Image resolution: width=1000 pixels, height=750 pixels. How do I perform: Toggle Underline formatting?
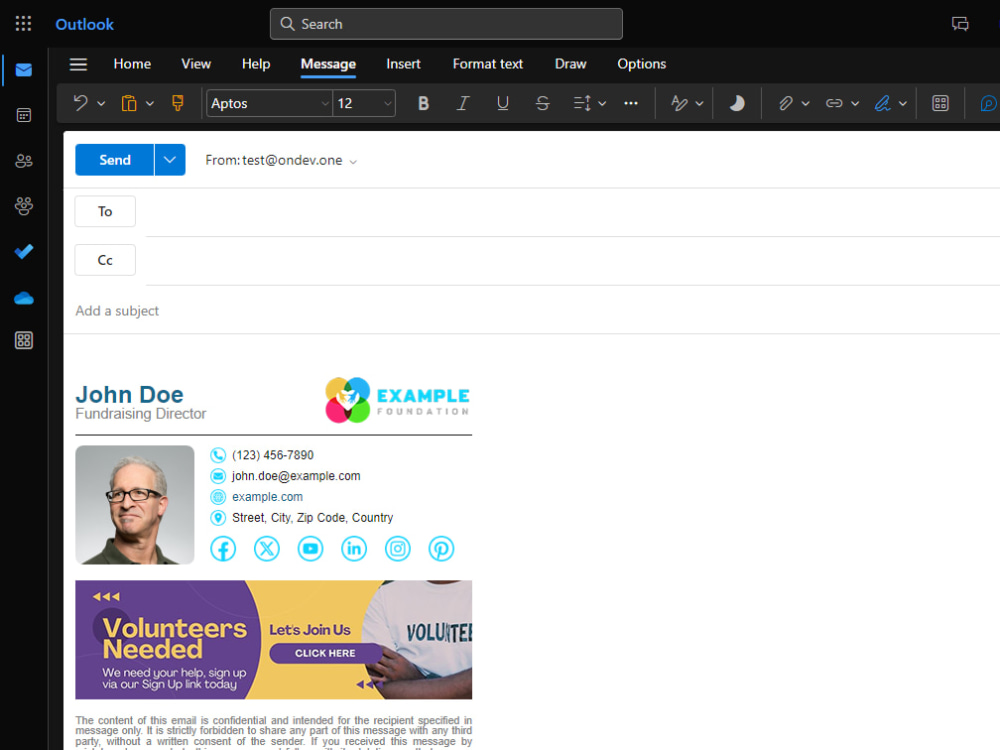[x=503, y=103]
